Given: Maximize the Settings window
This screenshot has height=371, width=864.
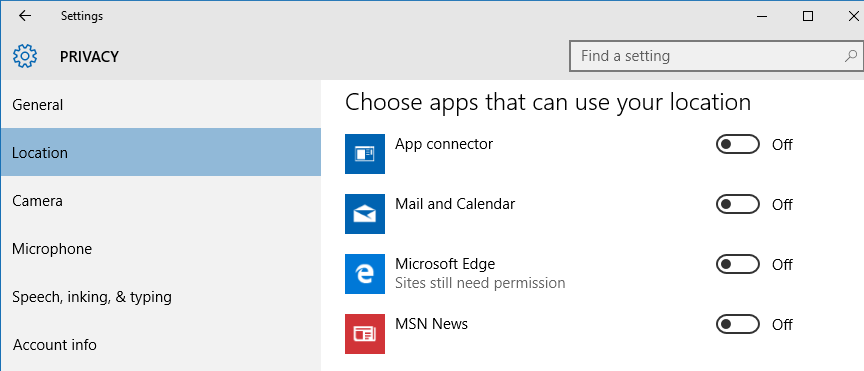Looking at the screenshot, I should (808, 17).
